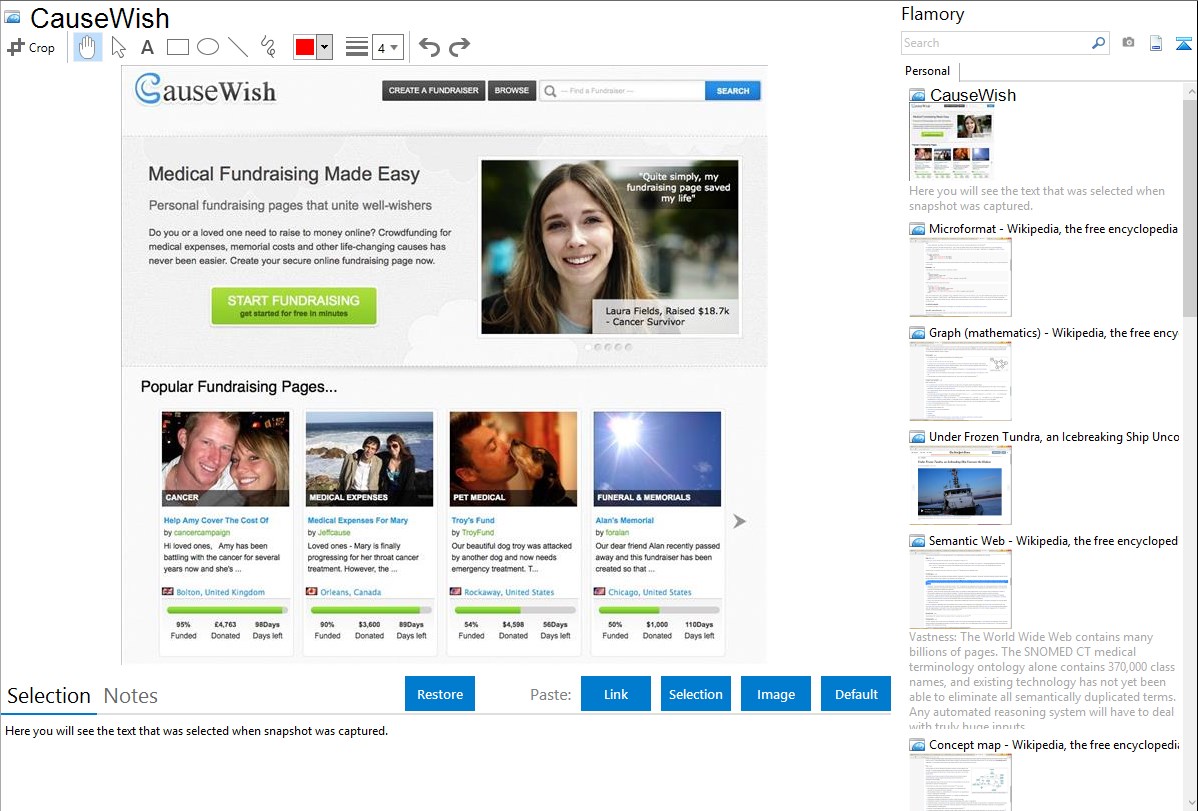1198x811 pixels.
Task: Click Troy's Fund 54% funded progress bar
Action: pyautogui.click(x=515, y=610)
